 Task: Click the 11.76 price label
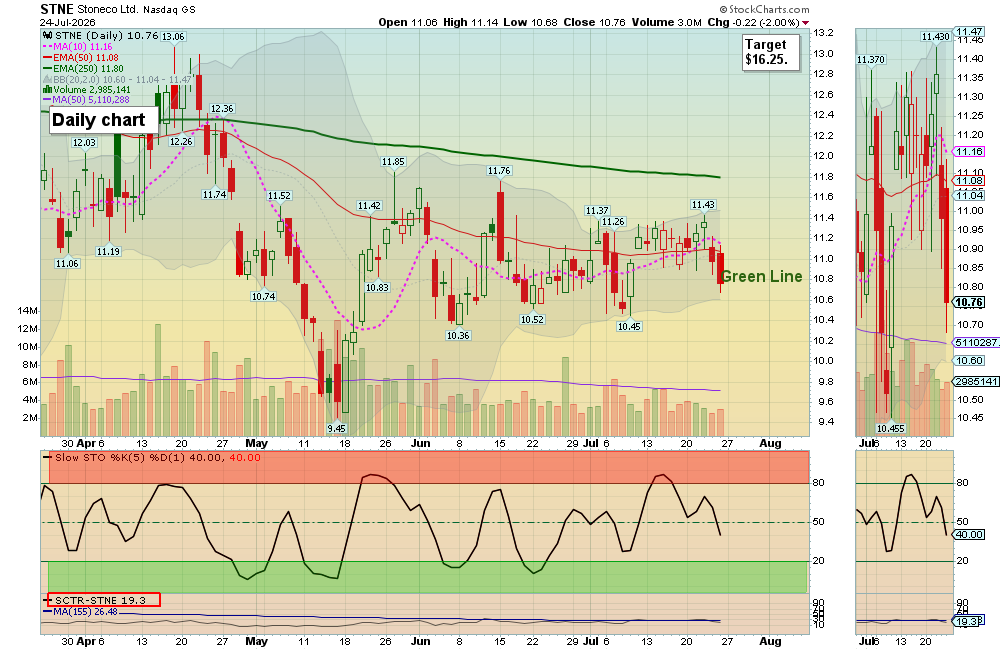tap(499, 170)
